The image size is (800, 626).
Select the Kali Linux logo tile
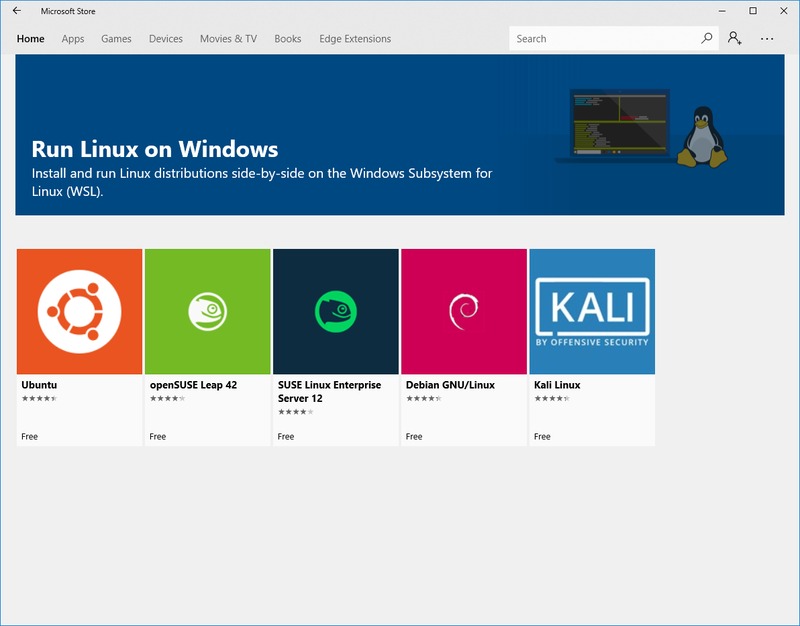click(592, 311)
